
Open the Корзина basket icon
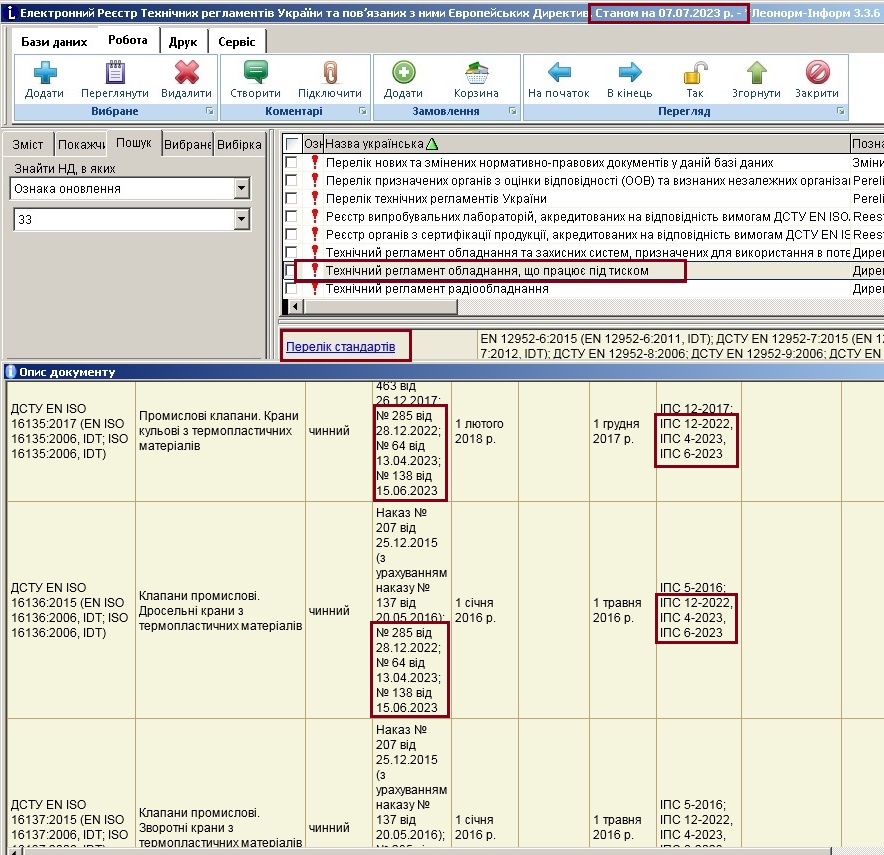click(476, 73)
